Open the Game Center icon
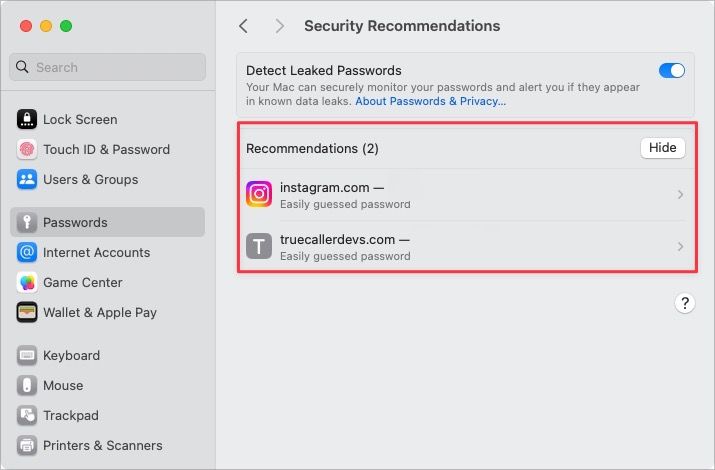Image resolution: width=715 pixels, height=470 pixels. [x=27, y=283]
